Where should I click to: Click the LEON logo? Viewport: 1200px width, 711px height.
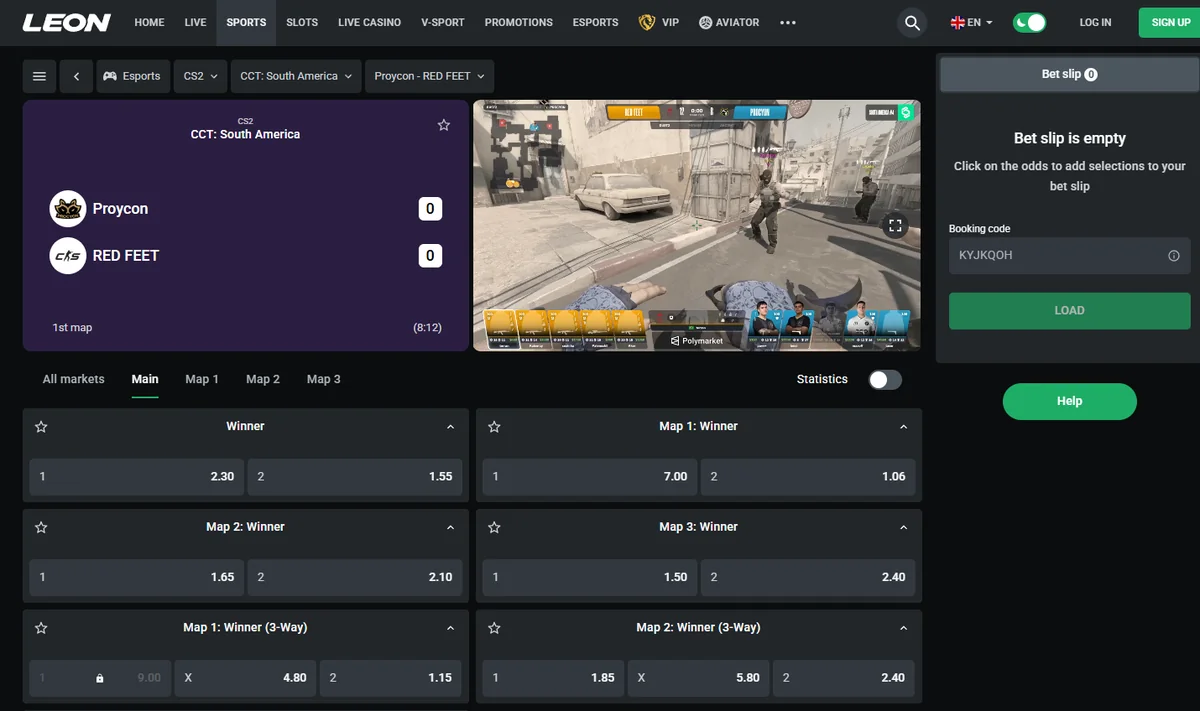pyautogui.click(x=66, y=22)
